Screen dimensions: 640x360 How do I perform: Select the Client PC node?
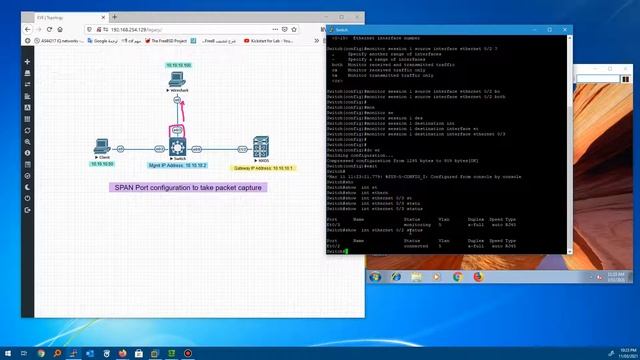pos(102,147)
